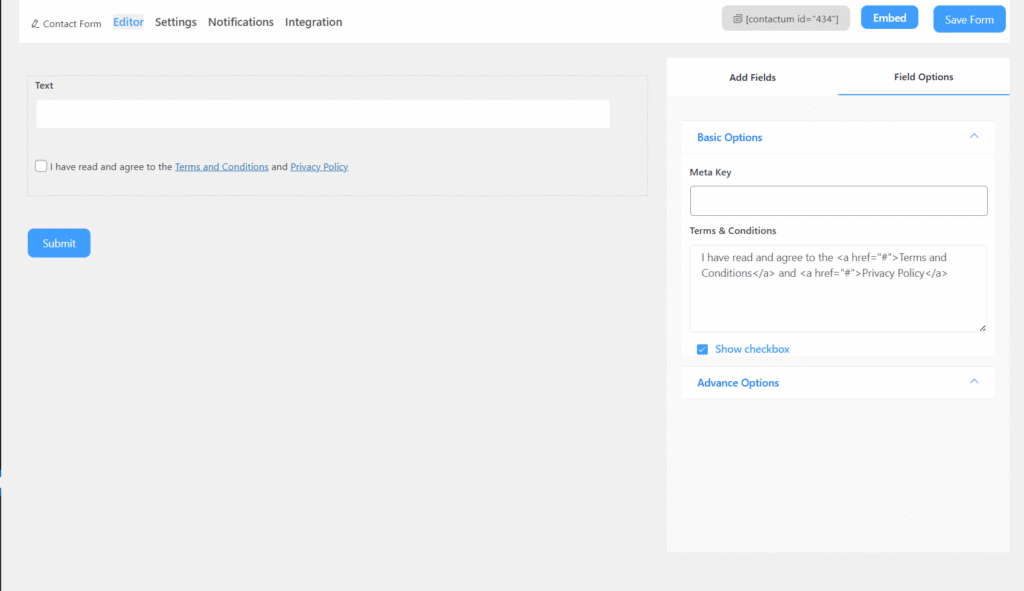Select the Field Options tab
Image resolution: width=1024 pixels, height=591 pixels.
coord(923,77)
